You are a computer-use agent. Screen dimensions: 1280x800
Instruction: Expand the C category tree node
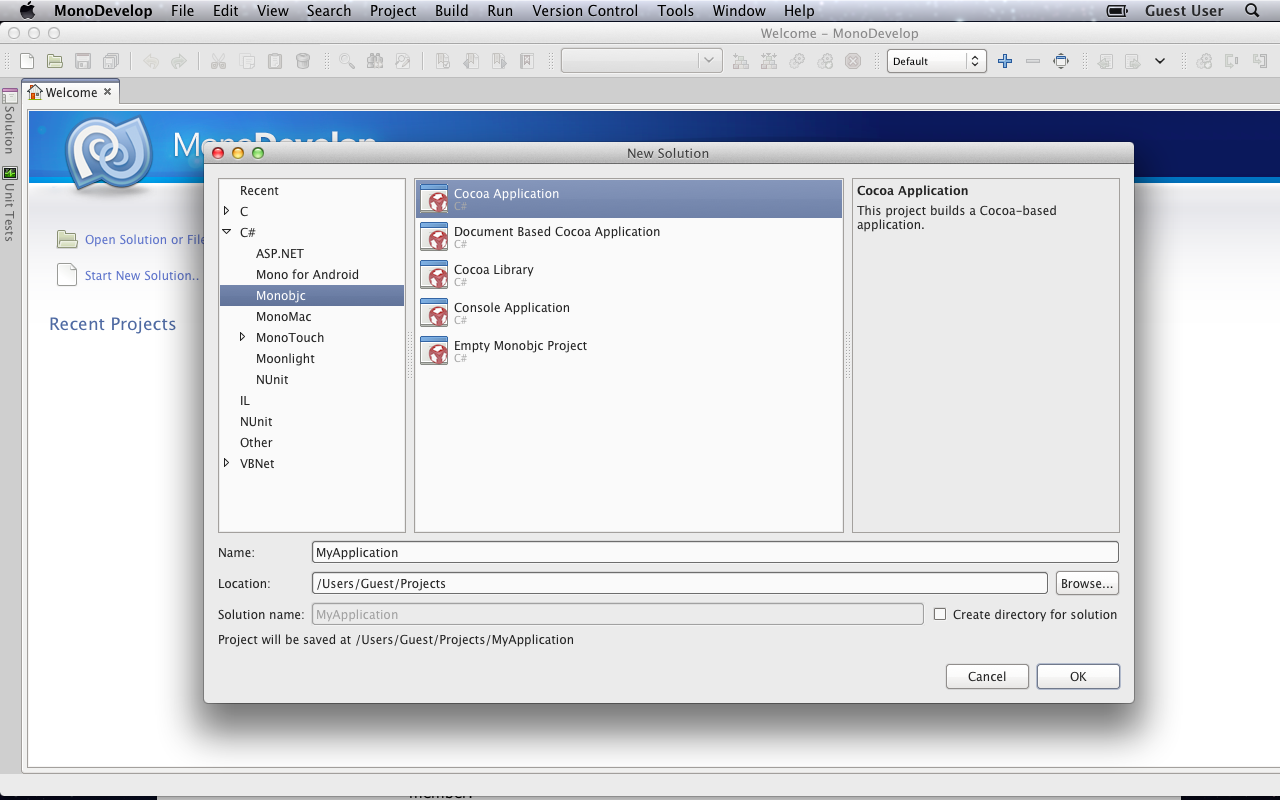(227, 211)
